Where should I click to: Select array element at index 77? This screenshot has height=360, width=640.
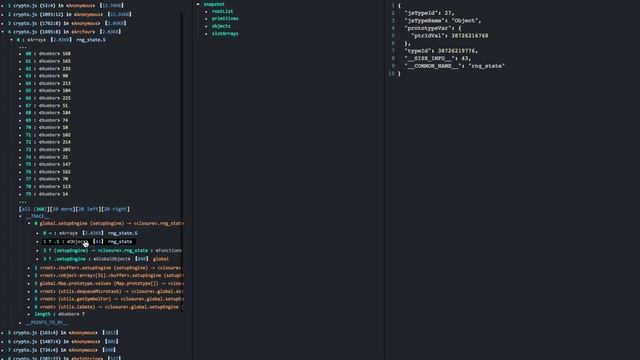tap(47, 179)
